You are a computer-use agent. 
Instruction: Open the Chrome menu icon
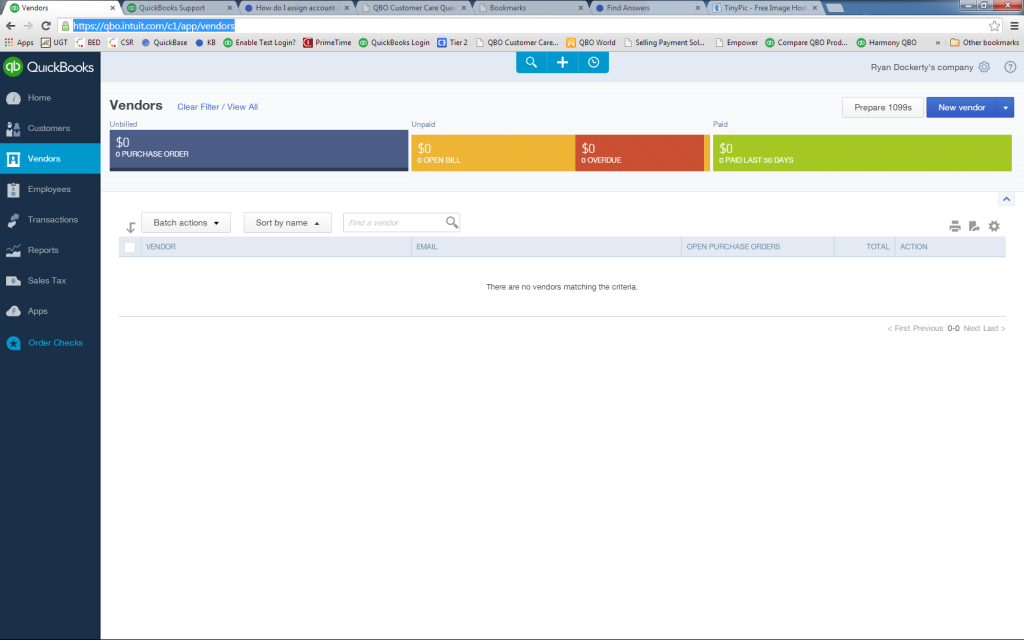pos(1014,26)
